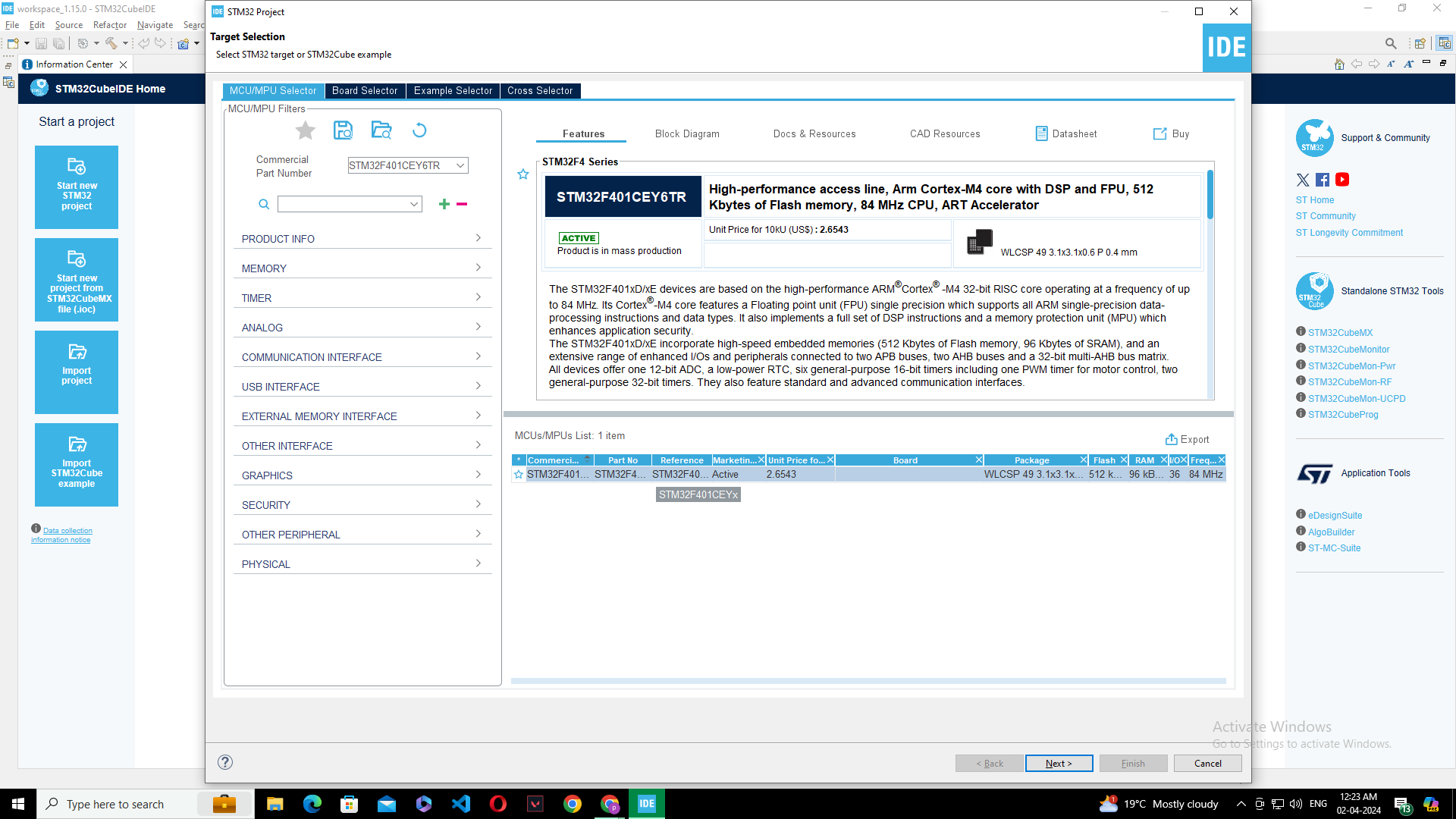Save the current MCU search filters
Image resolution: width=1456 pixels, height=819 pixels.
[344, 130]
